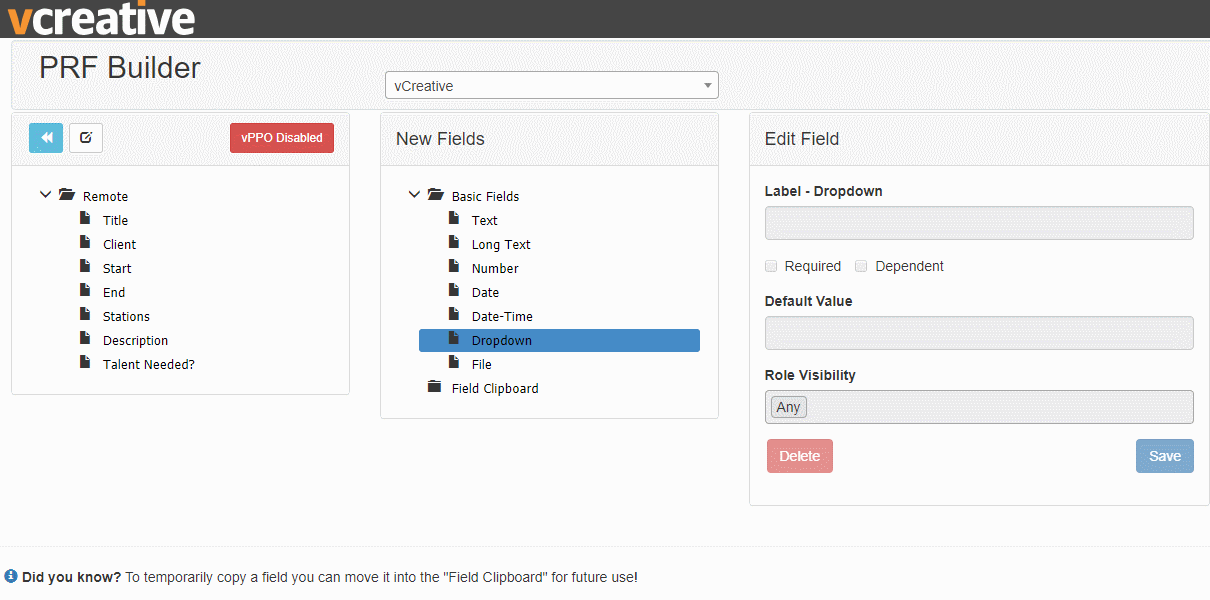
Task: Select the Number field type
Action: 496,269
